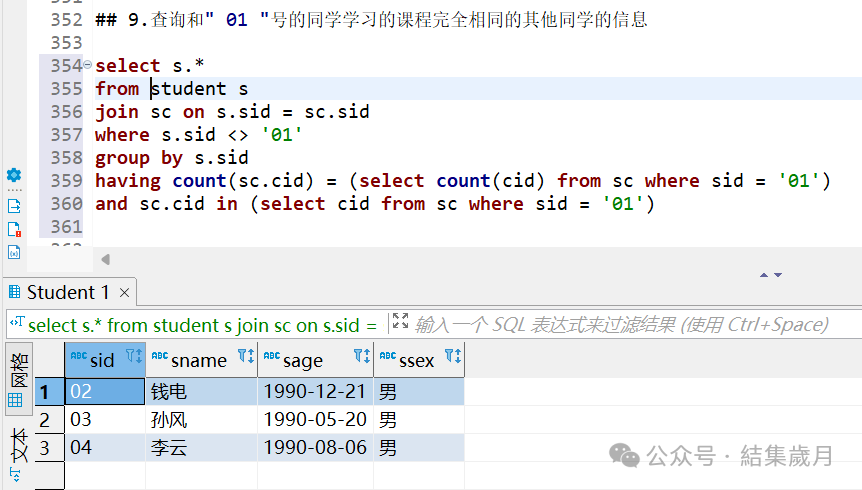Click the show output panel icon
The height and width of the screenshot is (490, 862).
pyautogui.click(x=14, y=206)
